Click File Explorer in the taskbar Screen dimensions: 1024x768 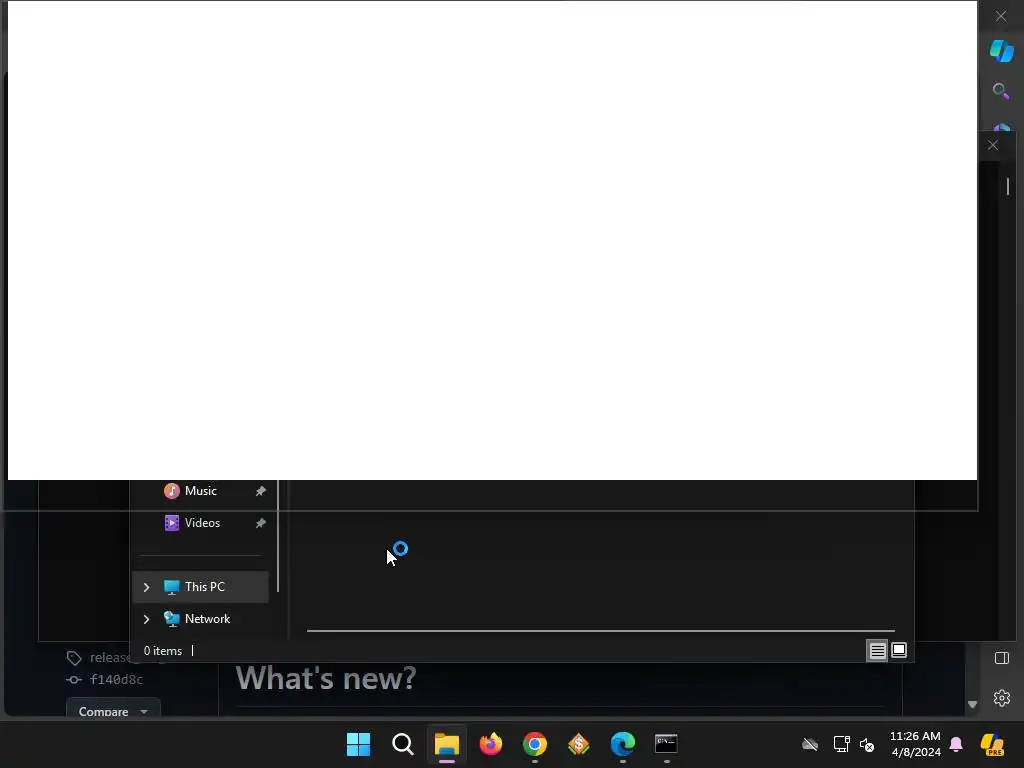pos(447,744)
